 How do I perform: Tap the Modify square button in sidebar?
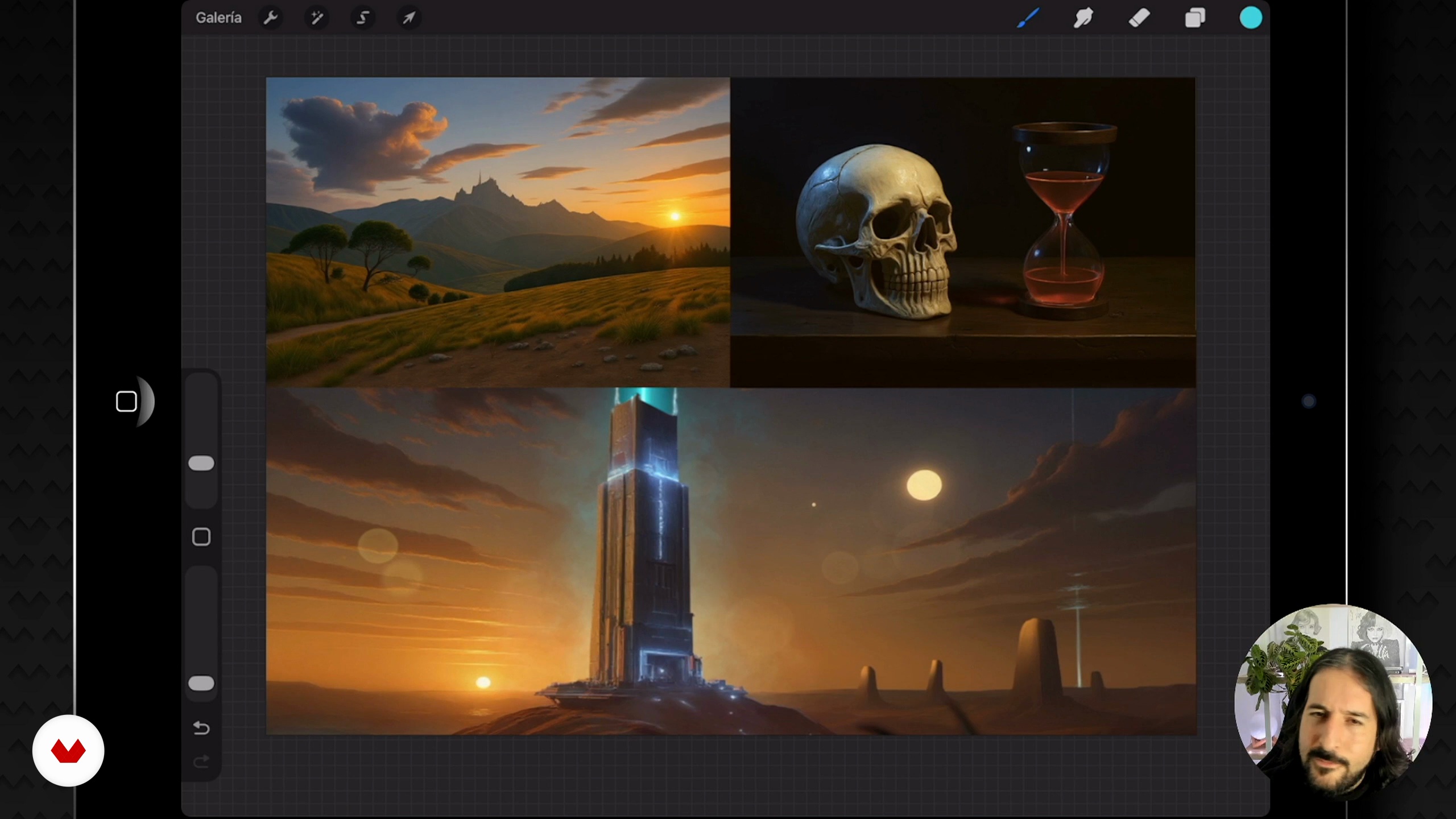tap(201, 537)
